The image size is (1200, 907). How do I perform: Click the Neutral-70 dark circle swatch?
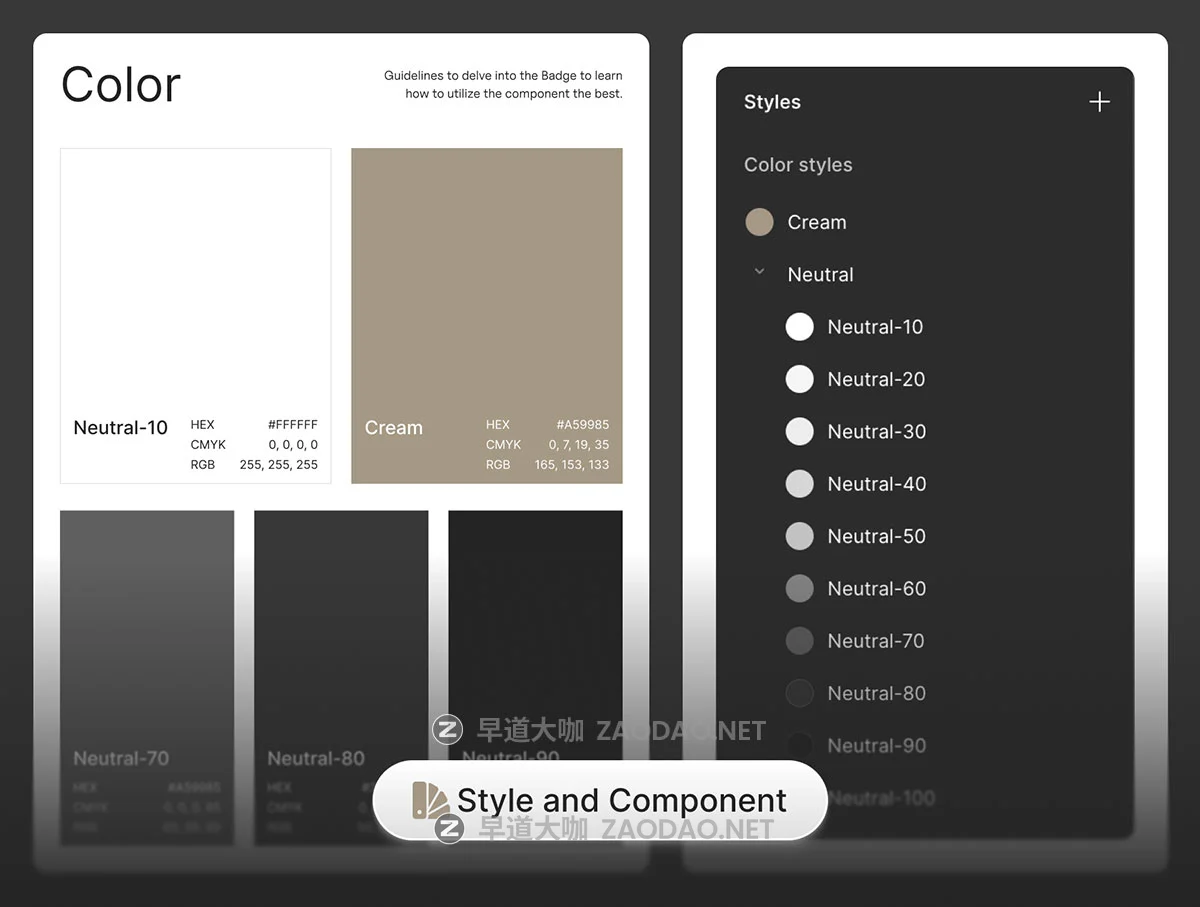point(800,641)
